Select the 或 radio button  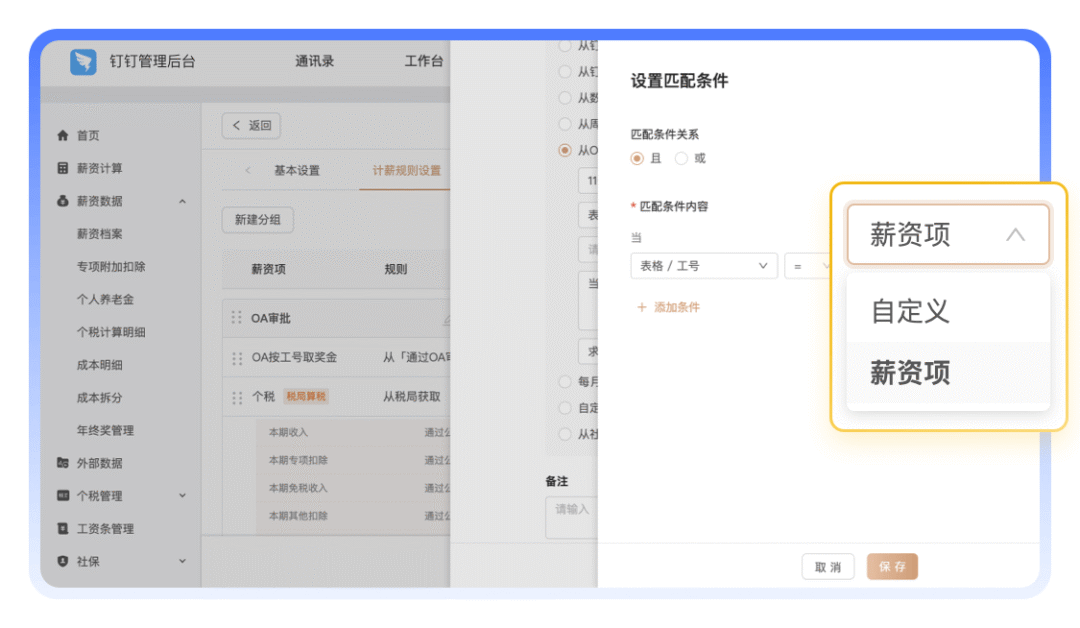coord(682,158)
